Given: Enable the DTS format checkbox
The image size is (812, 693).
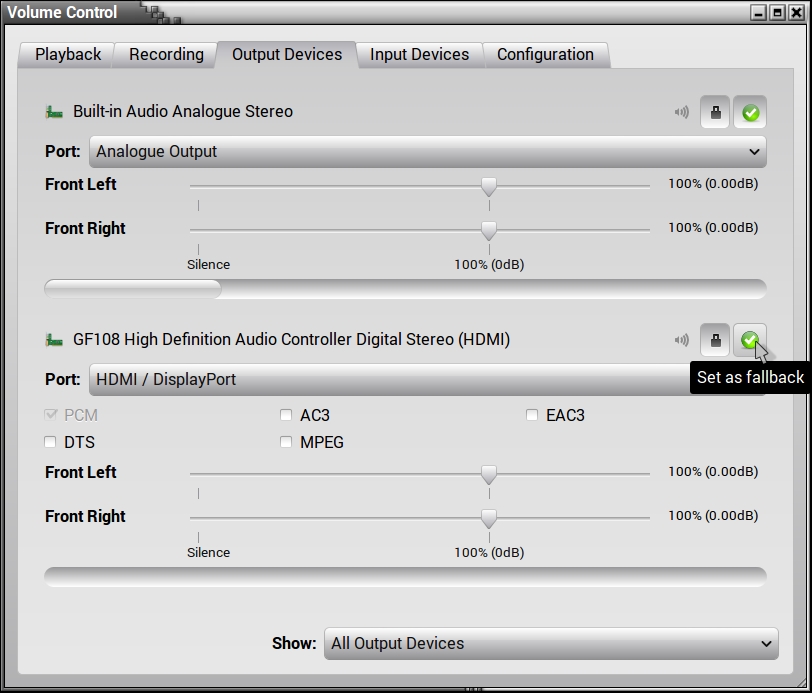Looking at the screenshot, I should 51,442.
